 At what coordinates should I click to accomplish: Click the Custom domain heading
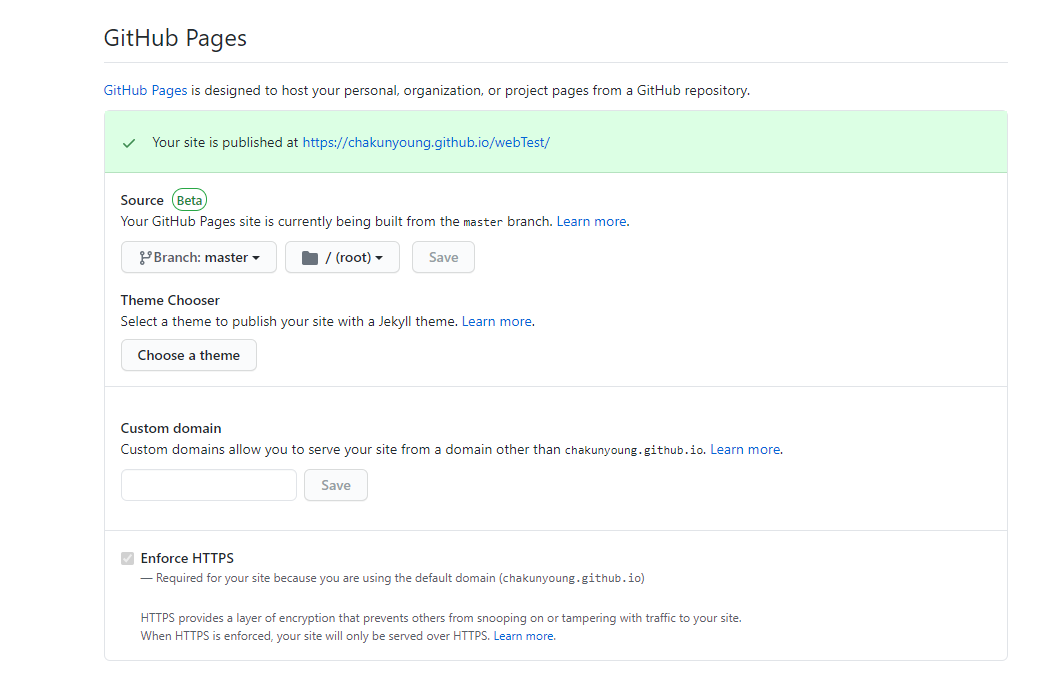(170, 428)
